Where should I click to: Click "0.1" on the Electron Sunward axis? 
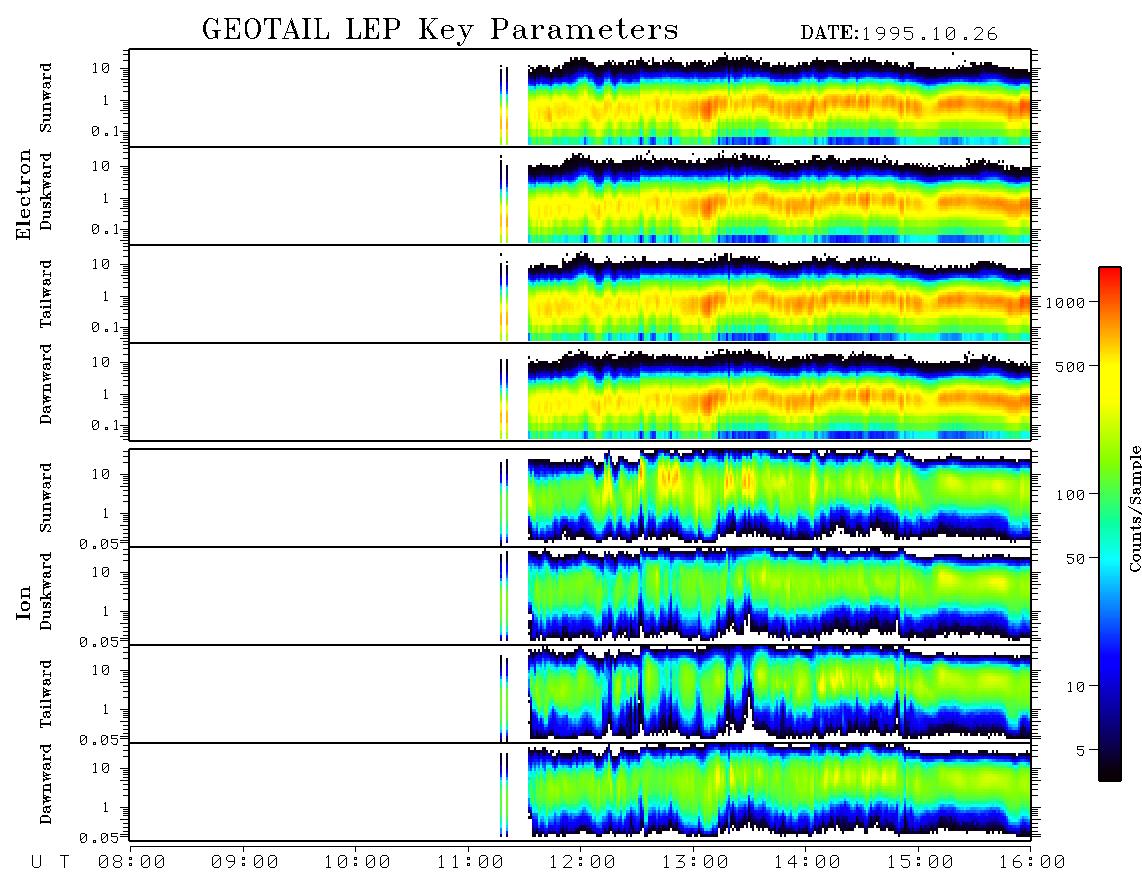tap(105, 132)
